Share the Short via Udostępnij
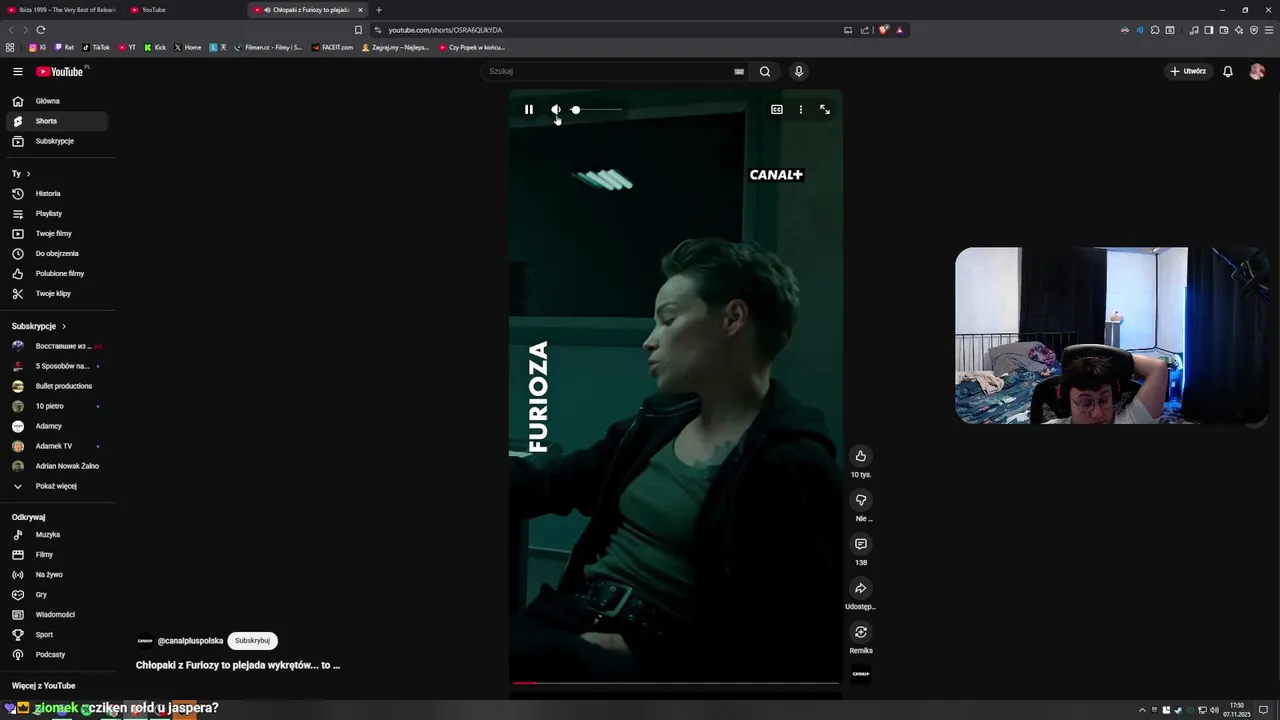 [860, 588]
